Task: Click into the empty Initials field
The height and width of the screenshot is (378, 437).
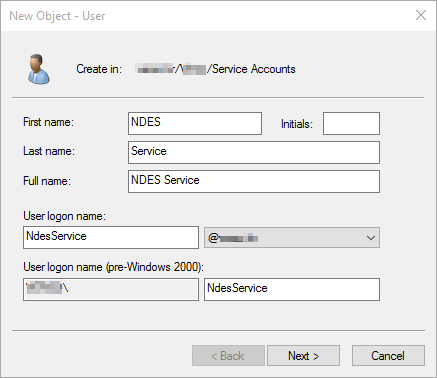Action: point(351,123)
